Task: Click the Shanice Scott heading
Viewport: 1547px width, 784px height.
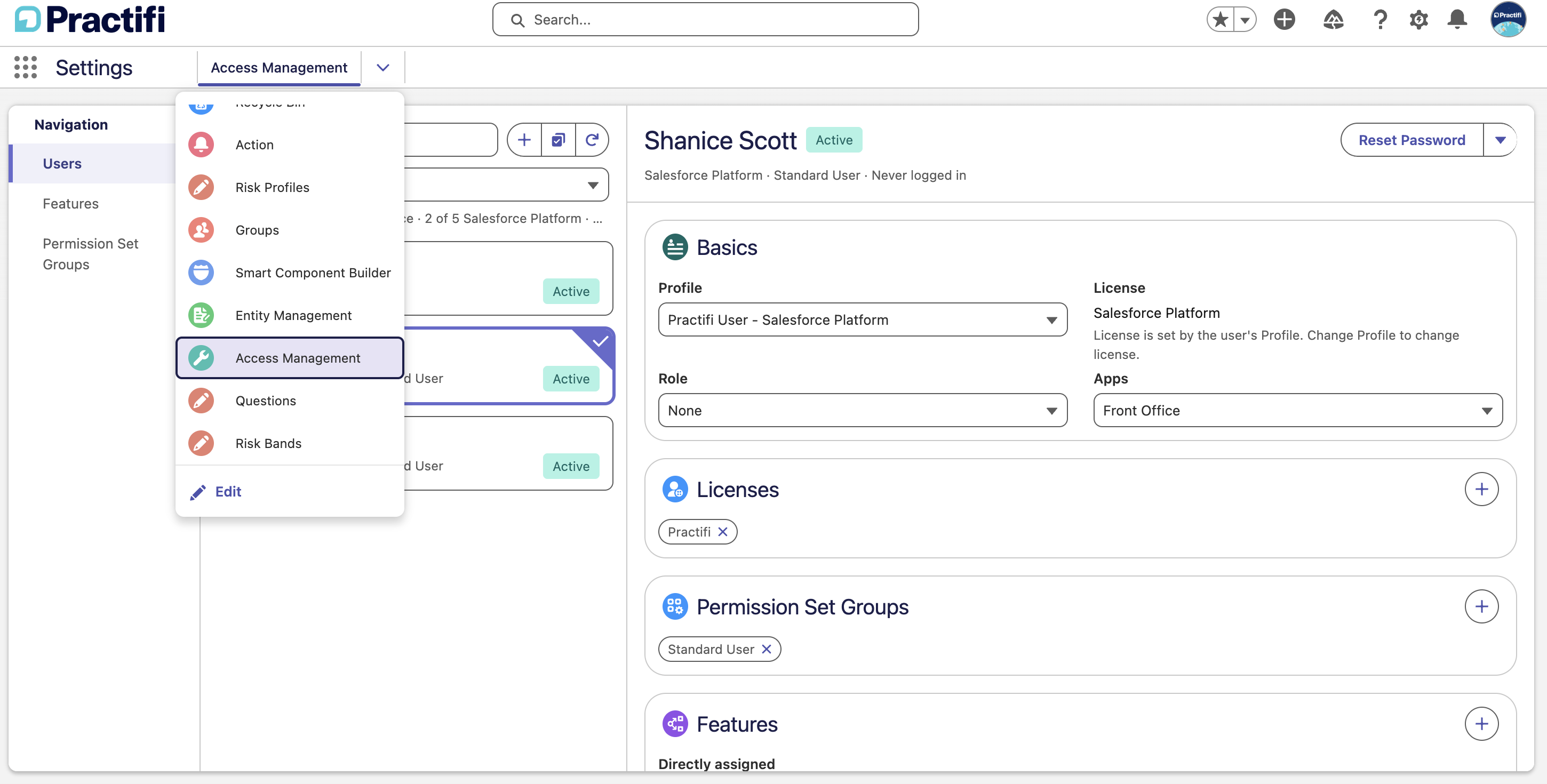Action: tap(720, 140)
